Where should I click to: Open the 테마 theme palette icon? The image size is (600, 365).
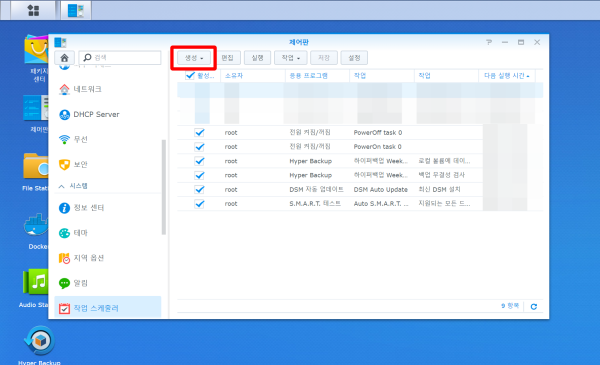(x=64, y=233)
